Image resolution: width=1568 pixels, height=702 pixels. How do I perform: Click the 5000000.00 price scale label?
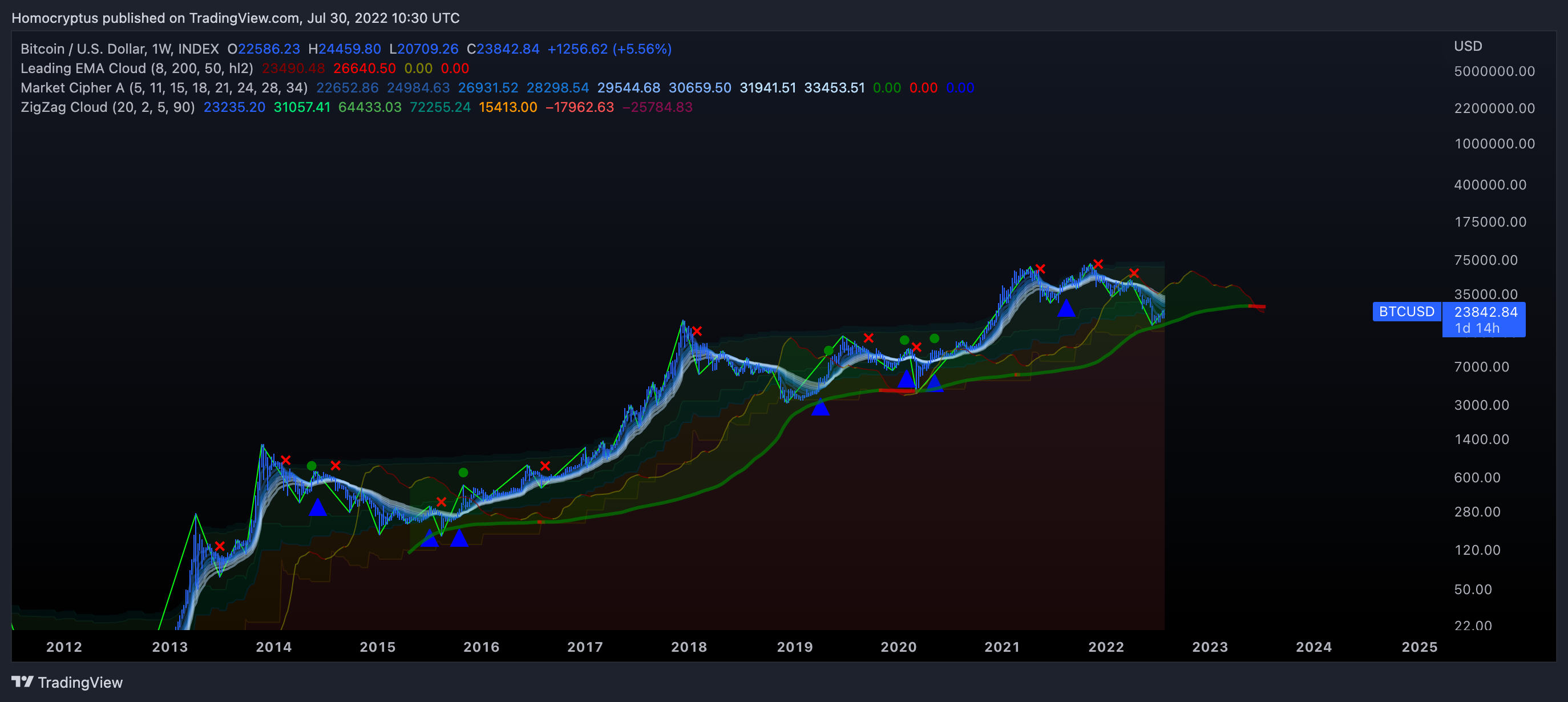pyautogui.click(x=1494, y=71)
